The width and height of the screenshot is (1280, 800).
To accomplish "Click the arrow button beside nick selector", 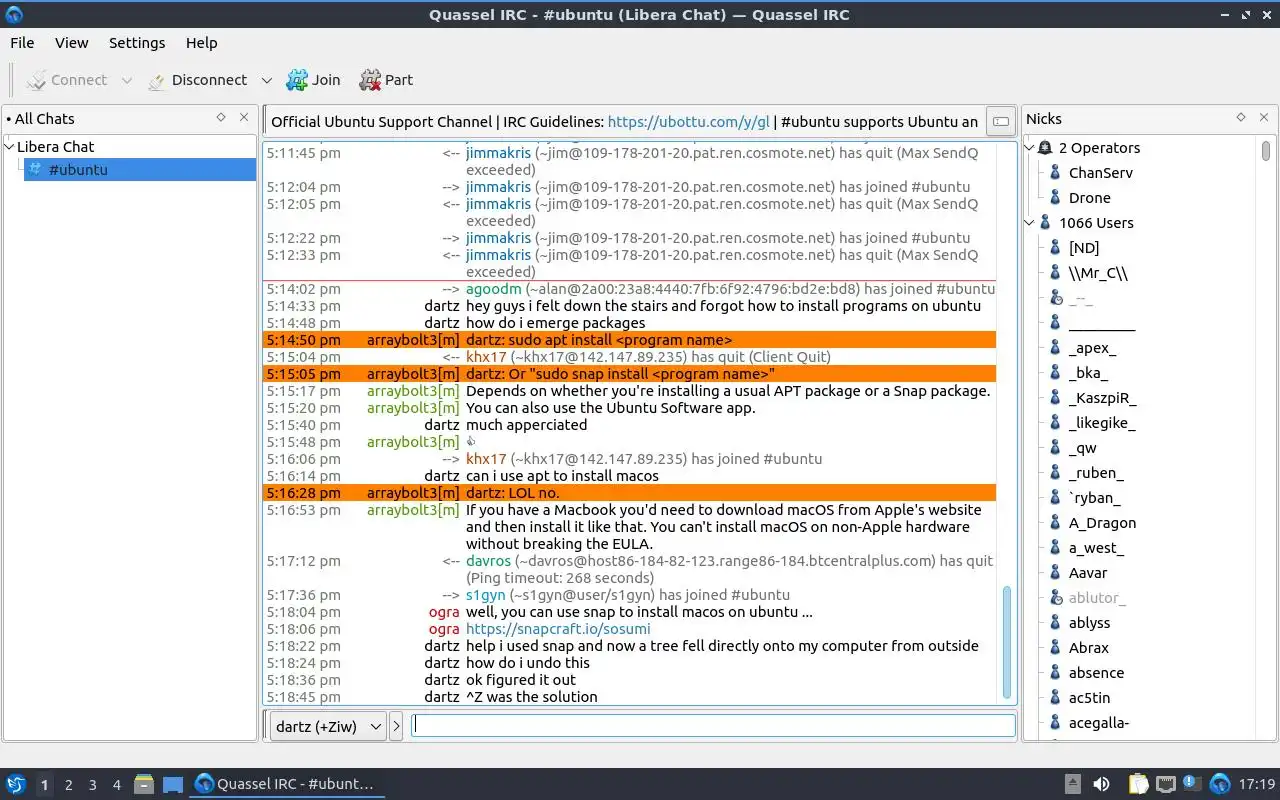I will tap(396, 727).
